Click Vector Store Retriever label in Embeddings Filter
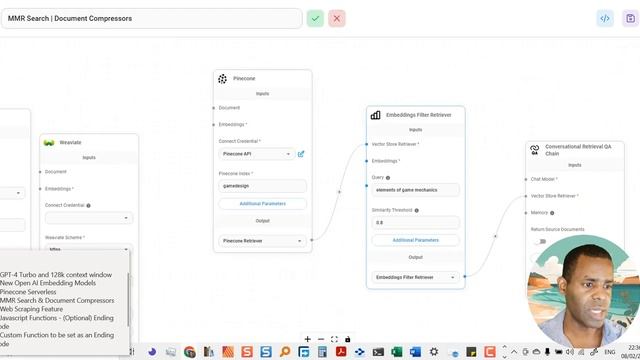This screenshot has width=640, height=360. tap(394, 144)
